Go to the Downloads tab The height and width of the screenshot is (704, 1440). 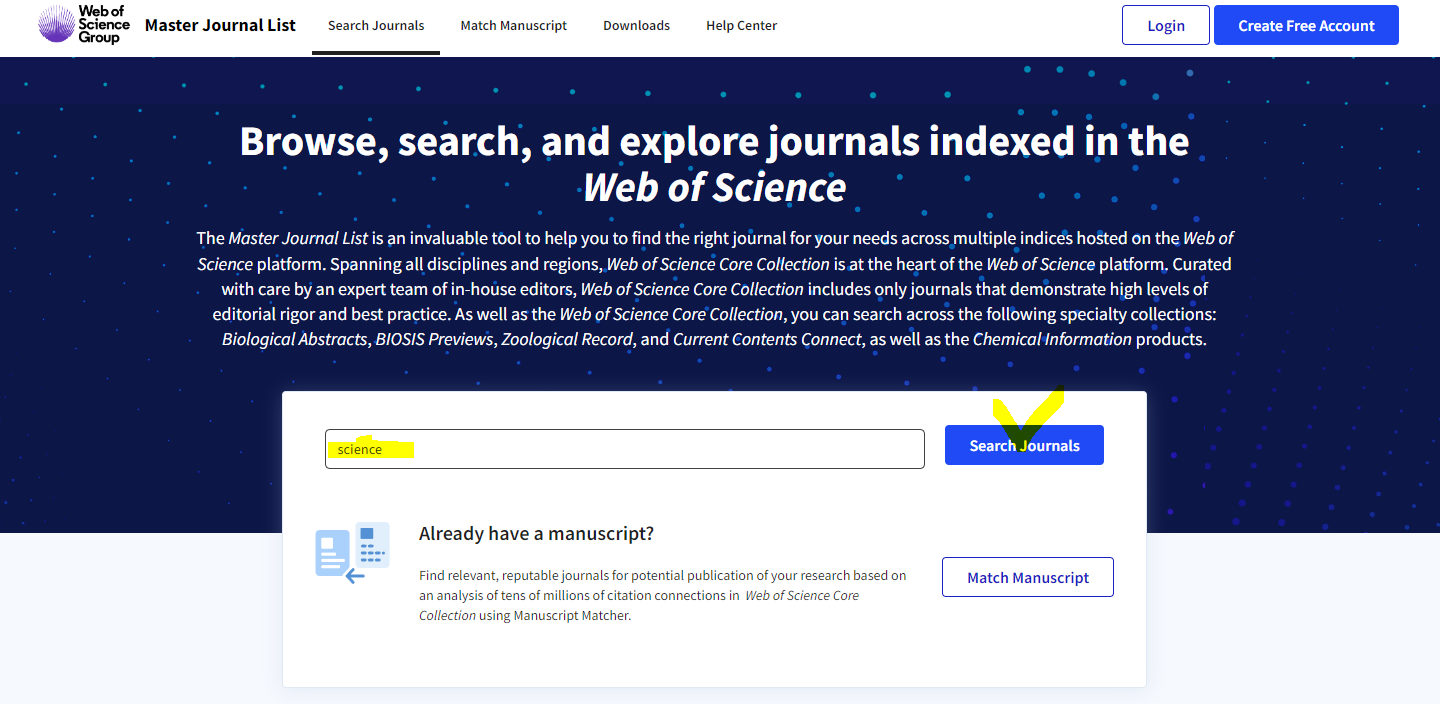[x=636, y=26]
